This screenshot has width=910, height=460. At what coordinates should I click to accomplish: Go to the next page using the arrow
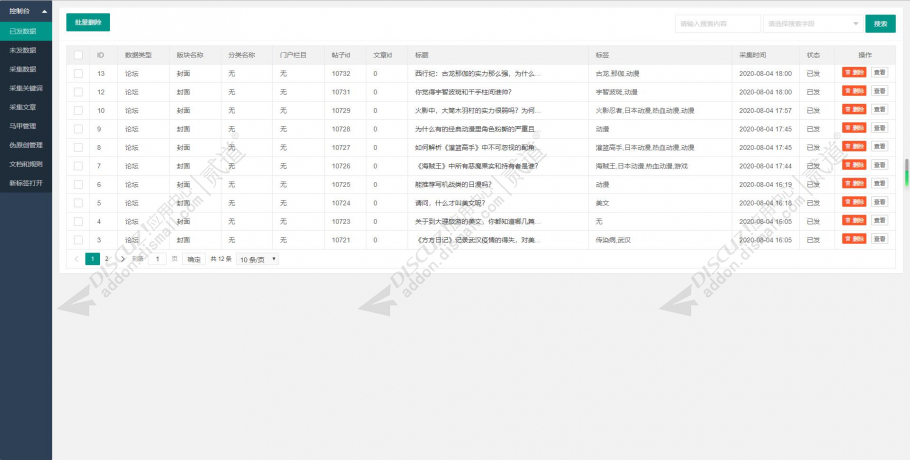click(122, 258)
